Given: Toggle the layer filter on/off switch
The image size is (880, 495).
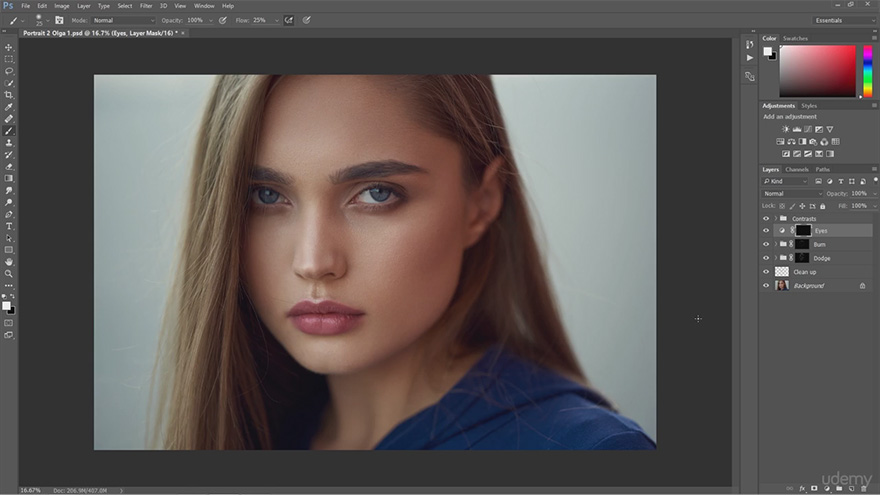Looking at the screenshot, I should coord(875,180).
